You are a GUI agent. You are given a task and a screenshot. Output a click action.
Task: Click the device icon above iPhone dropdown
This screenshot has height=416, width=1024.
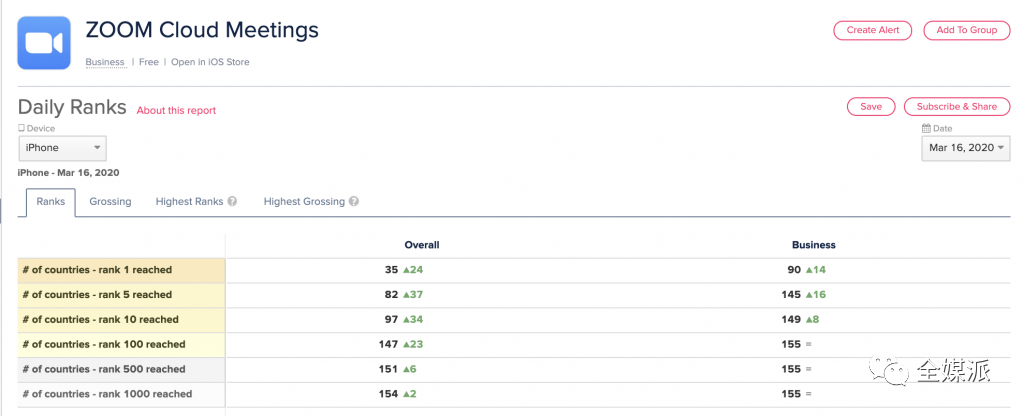[22, 129]
